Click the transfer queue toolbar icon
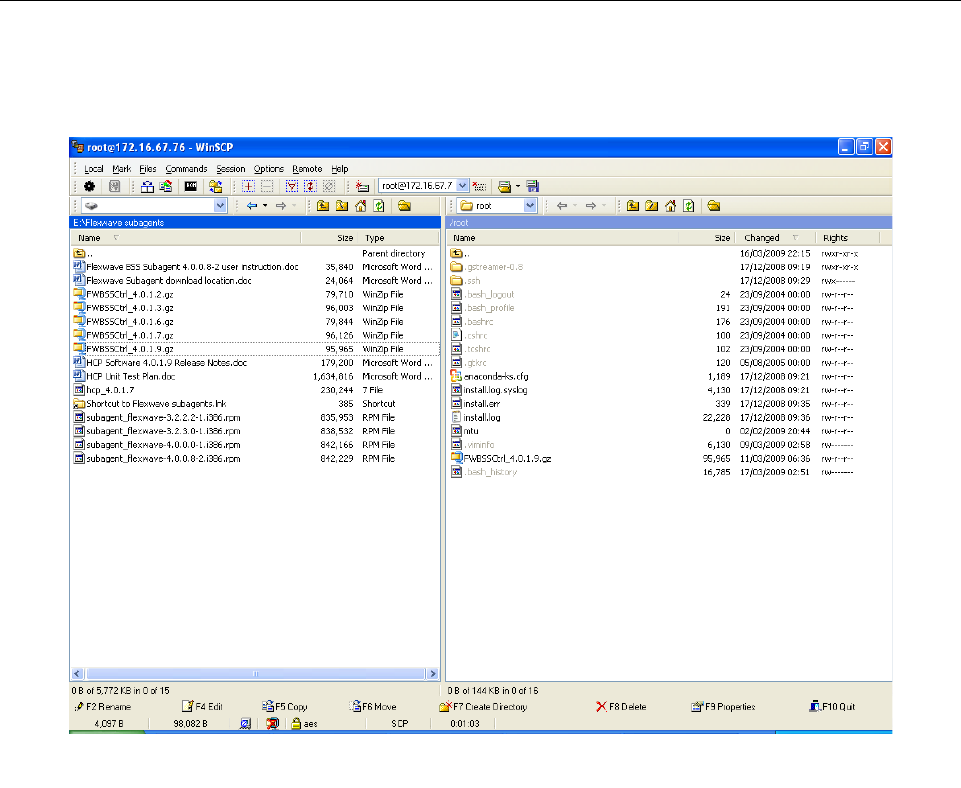The width and height of the screenshot is (961, 788). (x=504, y=186)
